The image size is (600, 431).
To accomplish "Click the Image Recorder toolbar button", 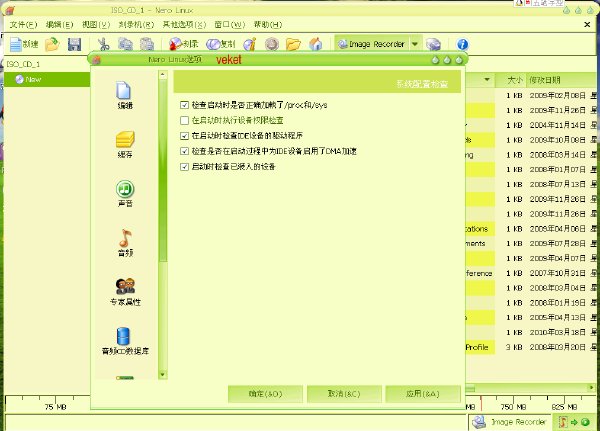I will click(x=372, y=44).
